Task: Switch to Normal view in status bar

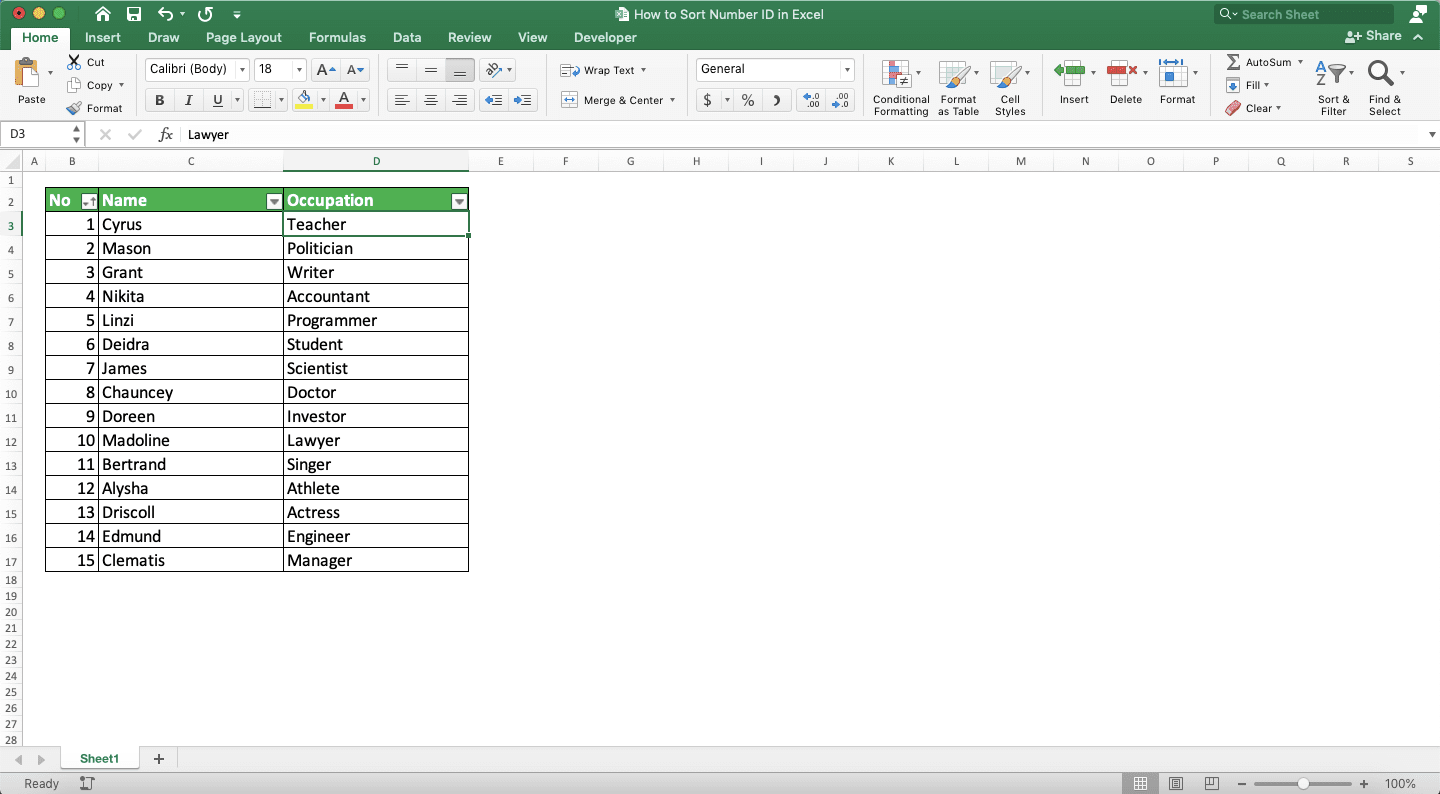Action: [1140, 784]
